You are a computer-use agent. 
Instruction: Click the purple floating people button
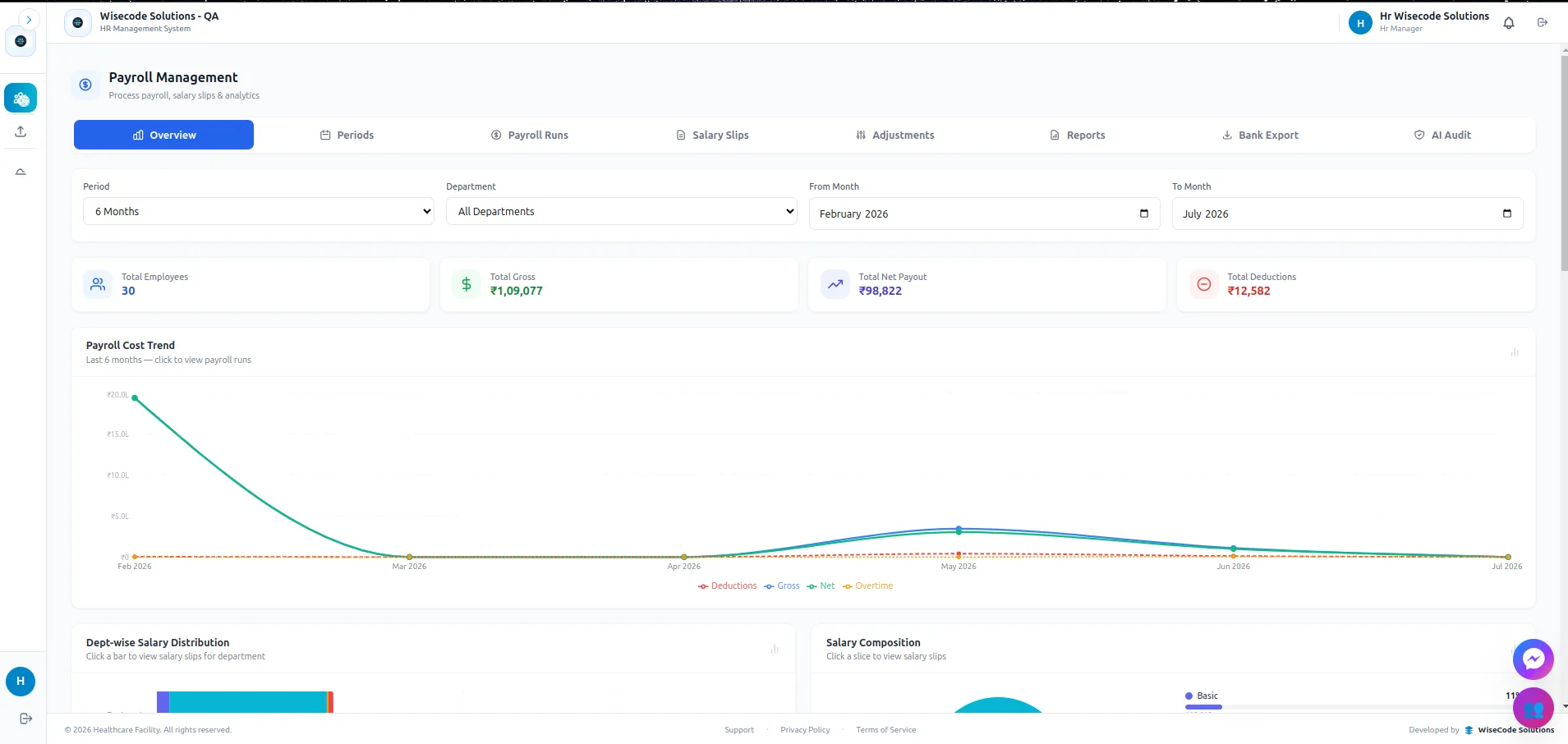(1534, 708)
